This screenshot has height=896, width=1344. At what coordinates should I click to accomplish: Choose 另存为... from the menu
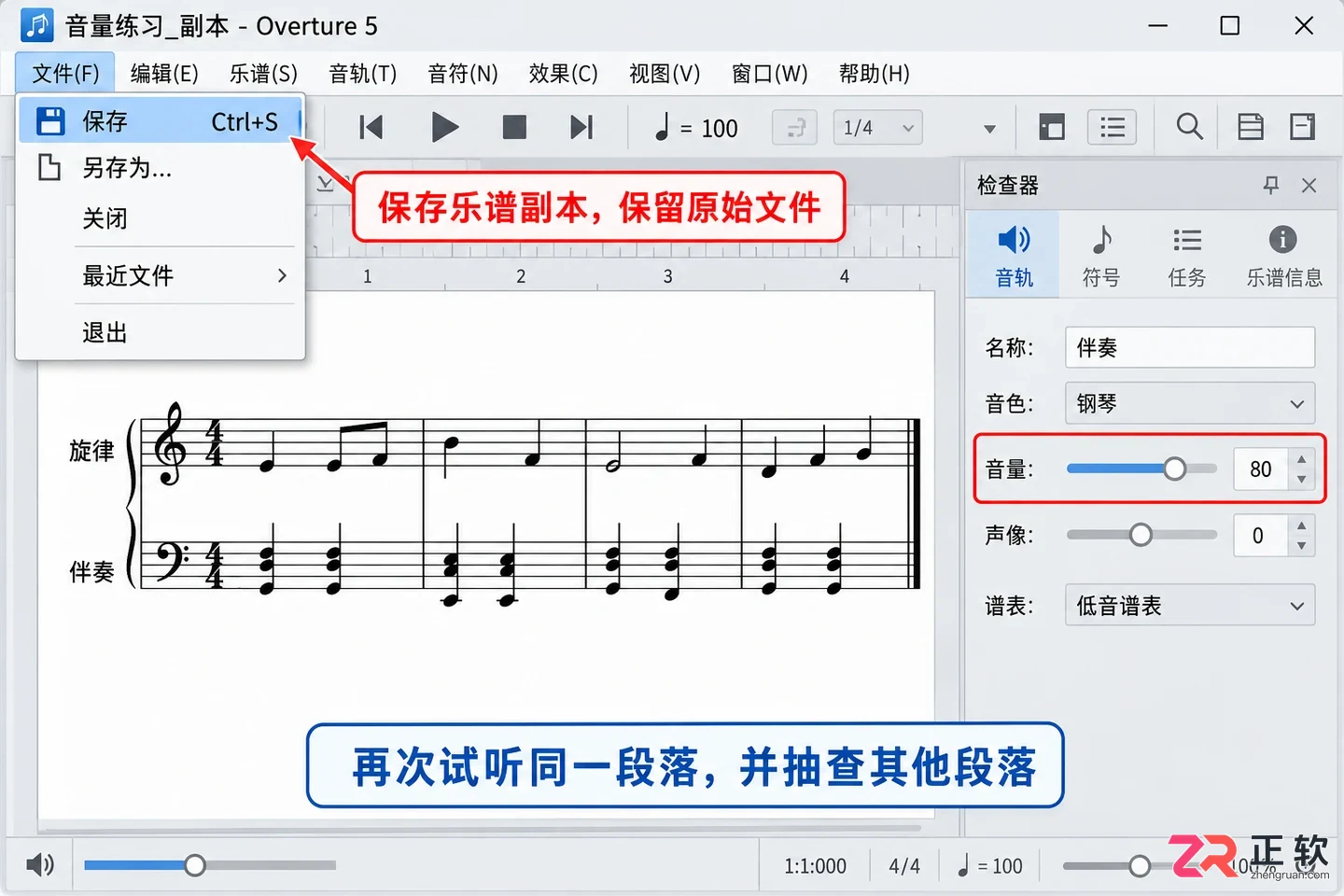tap(161, 168)
